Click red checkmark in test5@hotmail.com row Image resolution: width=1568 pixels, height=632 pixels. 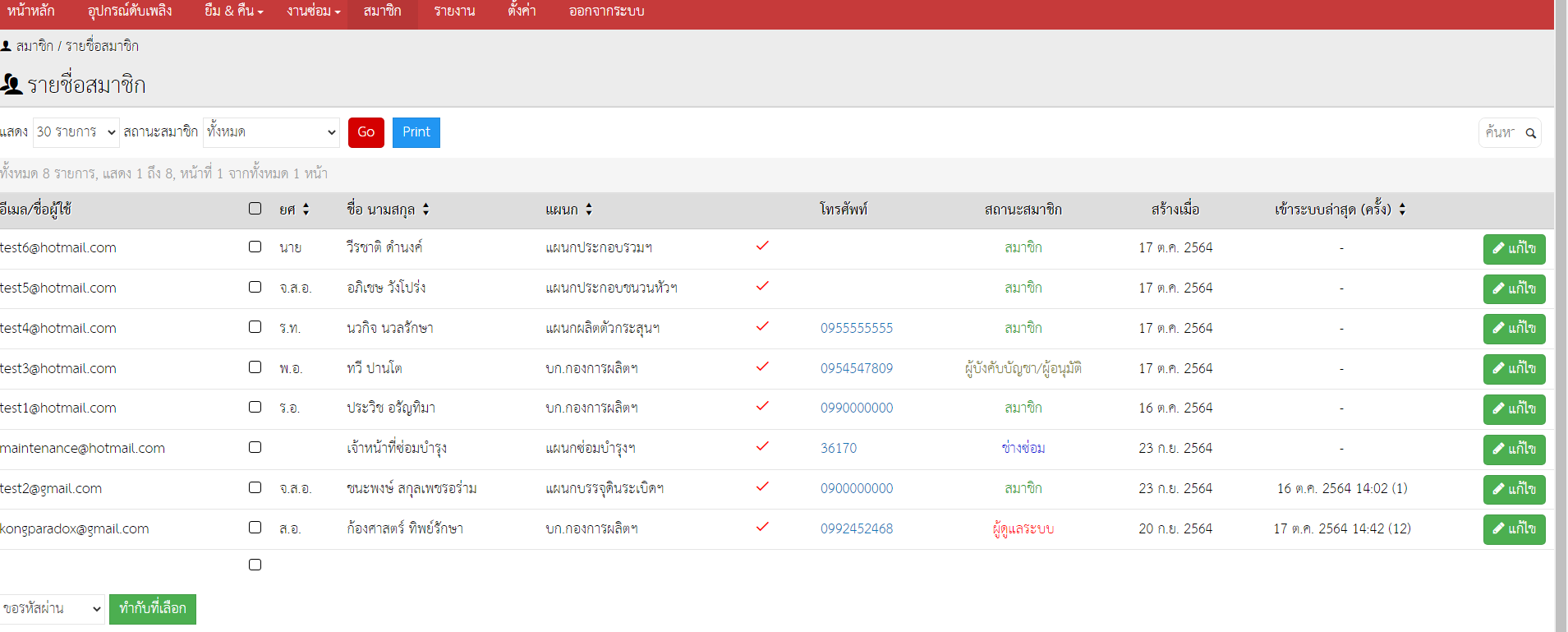point(762,286)
